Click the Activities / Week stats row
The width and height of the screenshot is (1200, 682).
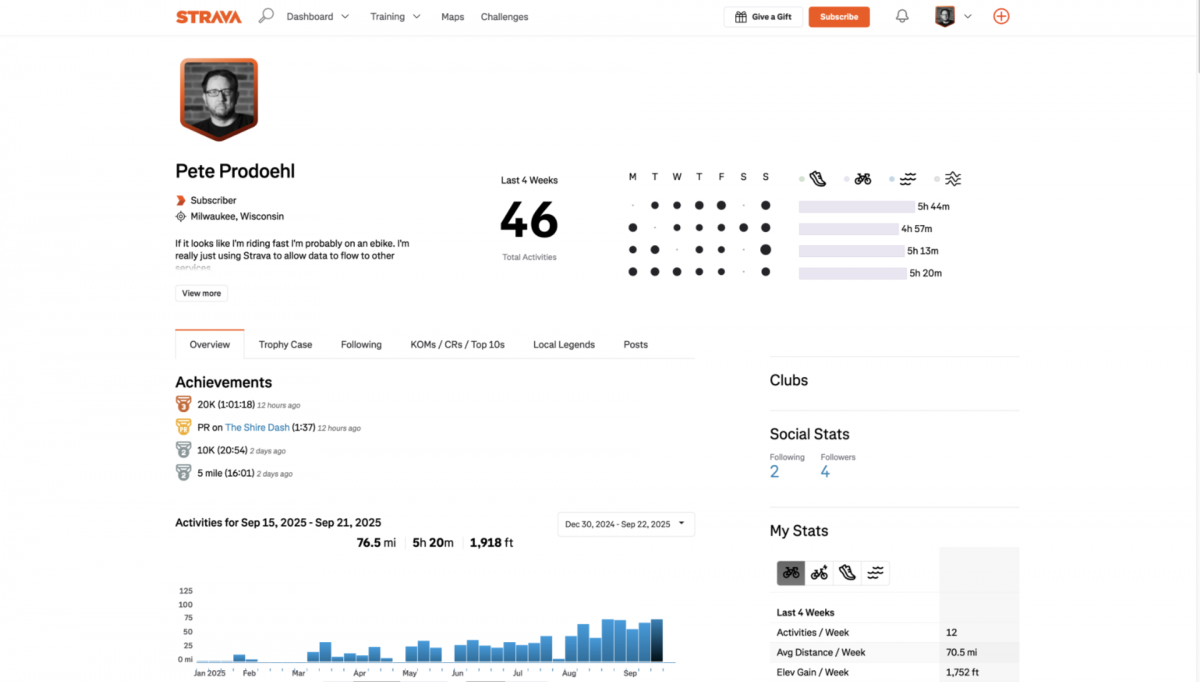(x=897, y=632)
